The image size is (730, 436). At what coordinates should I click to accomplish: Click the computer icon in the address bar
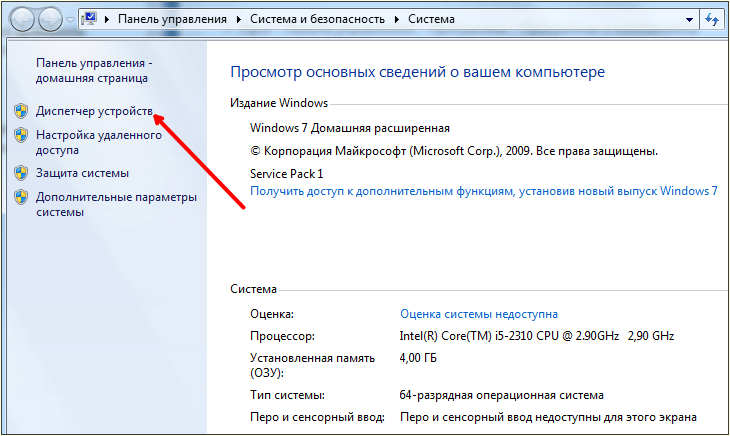click(x=89, y=19)
